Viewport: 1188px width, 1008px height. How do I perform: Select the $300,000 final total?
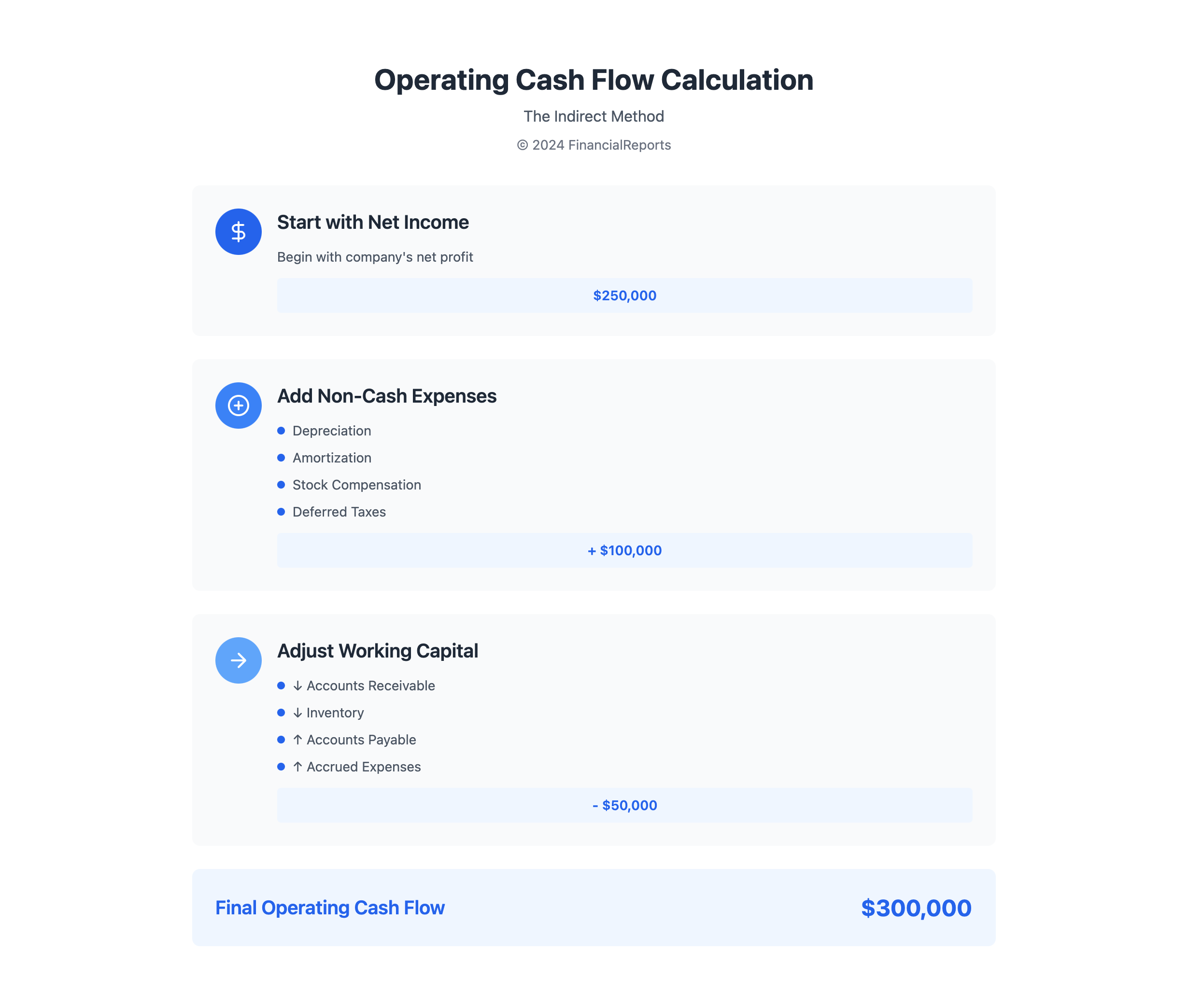916,908
